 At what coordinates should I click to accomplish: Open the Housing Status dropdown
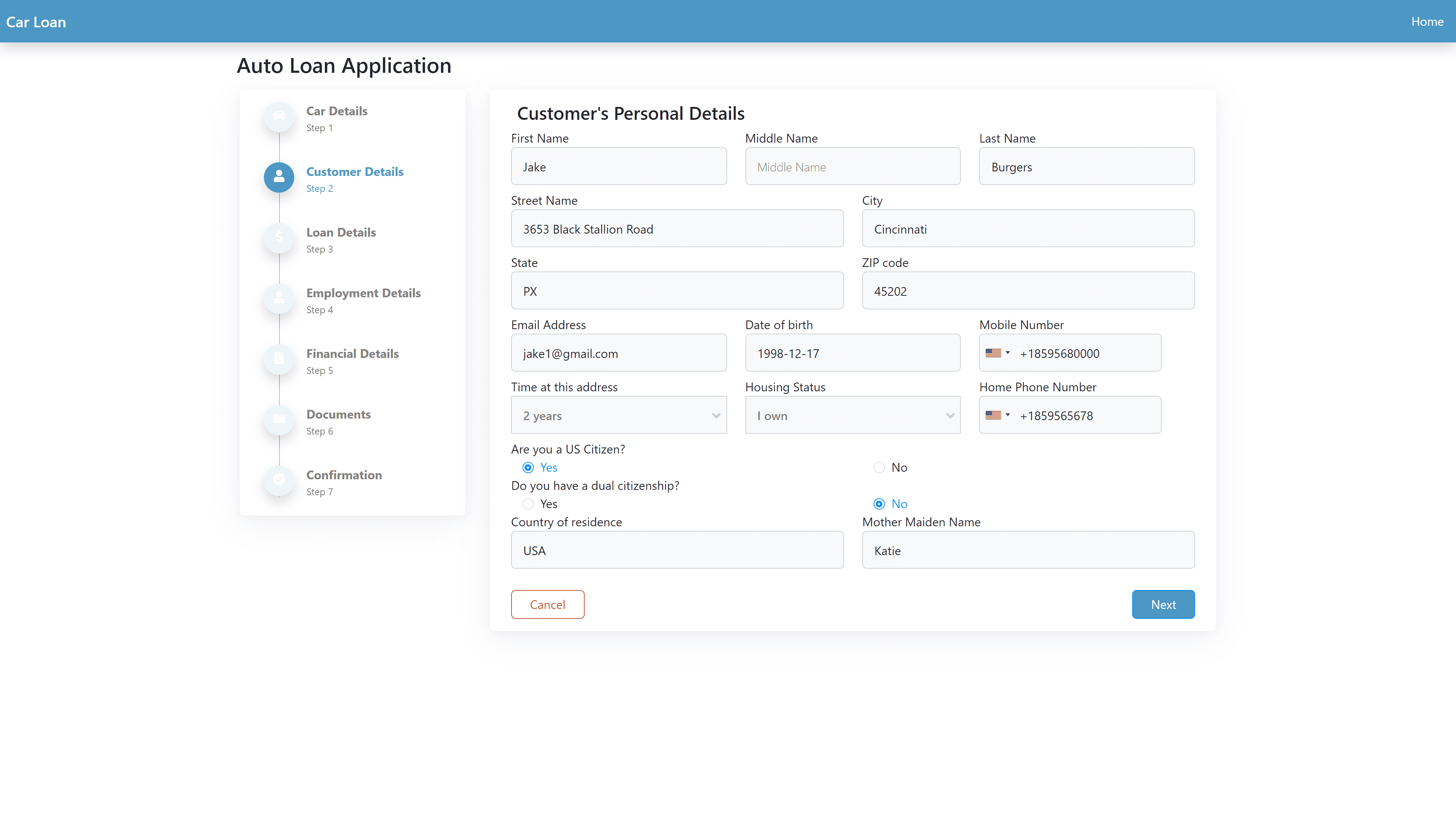pyautogui.click(x=853, y=415)
